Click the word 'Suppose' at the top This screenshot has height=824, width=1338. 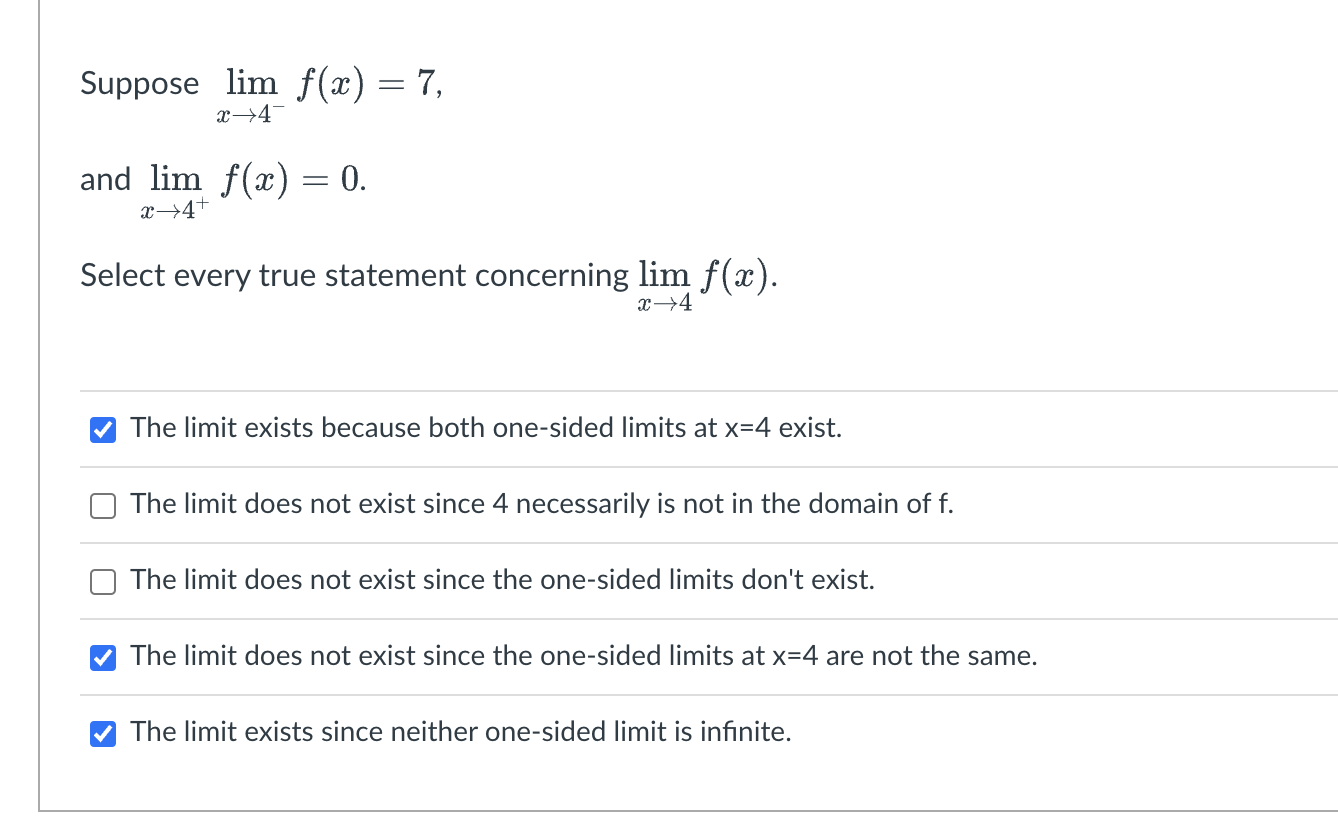(139, 84)
